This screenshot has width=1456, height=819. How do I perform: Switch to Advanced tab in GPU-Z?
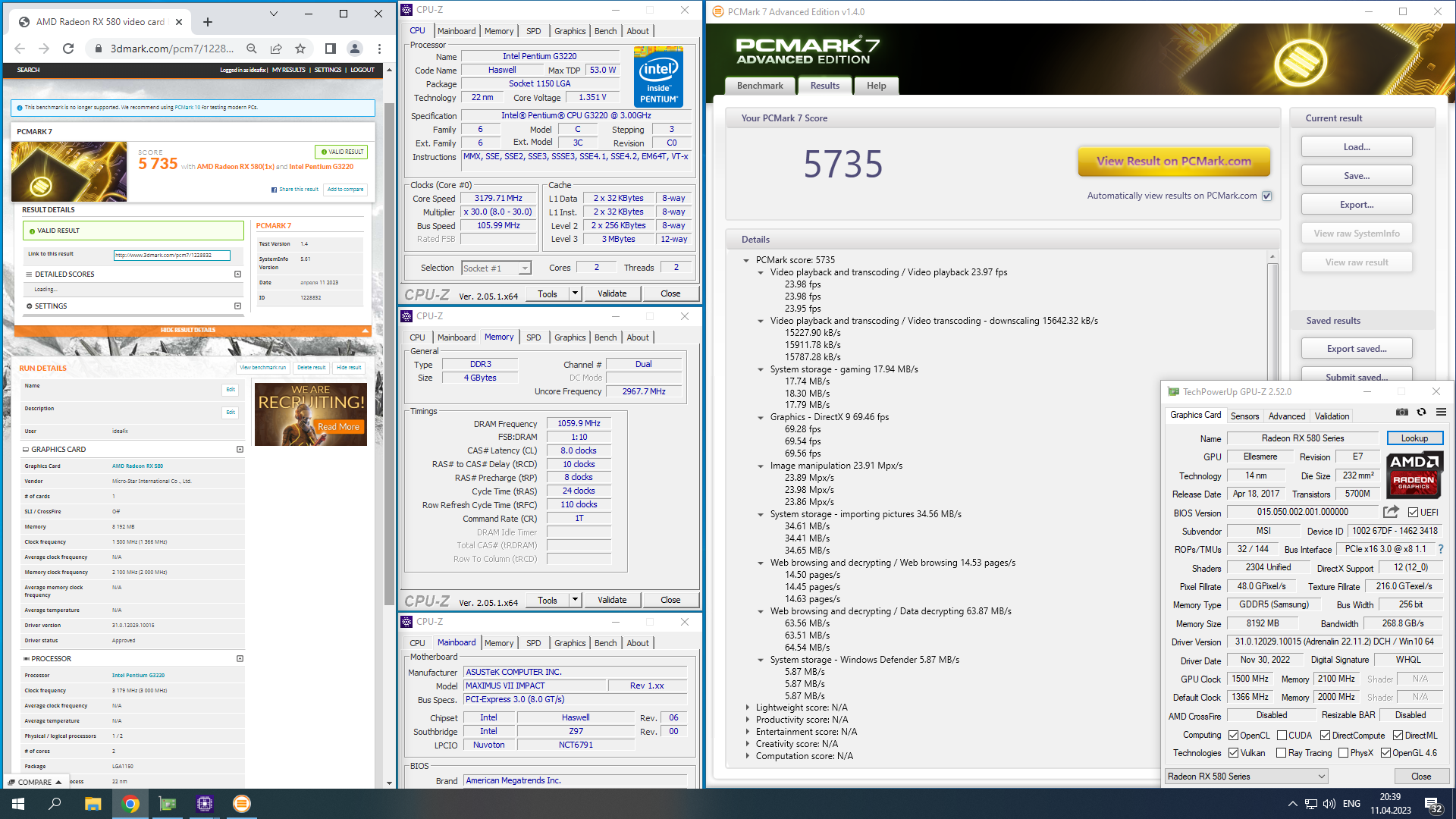[1287, 416]
